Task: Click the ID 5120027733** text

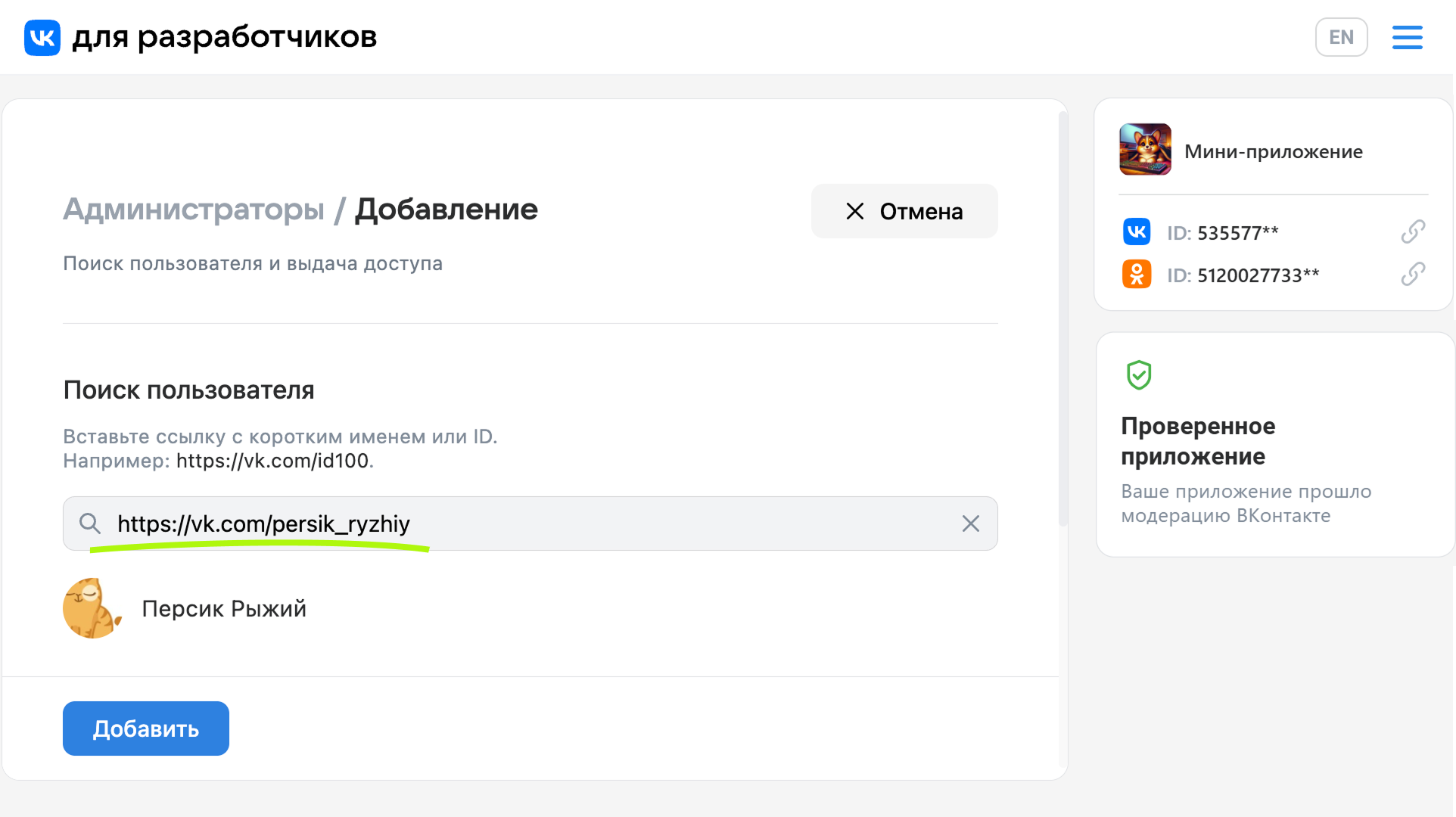Action: point(1243,275)
